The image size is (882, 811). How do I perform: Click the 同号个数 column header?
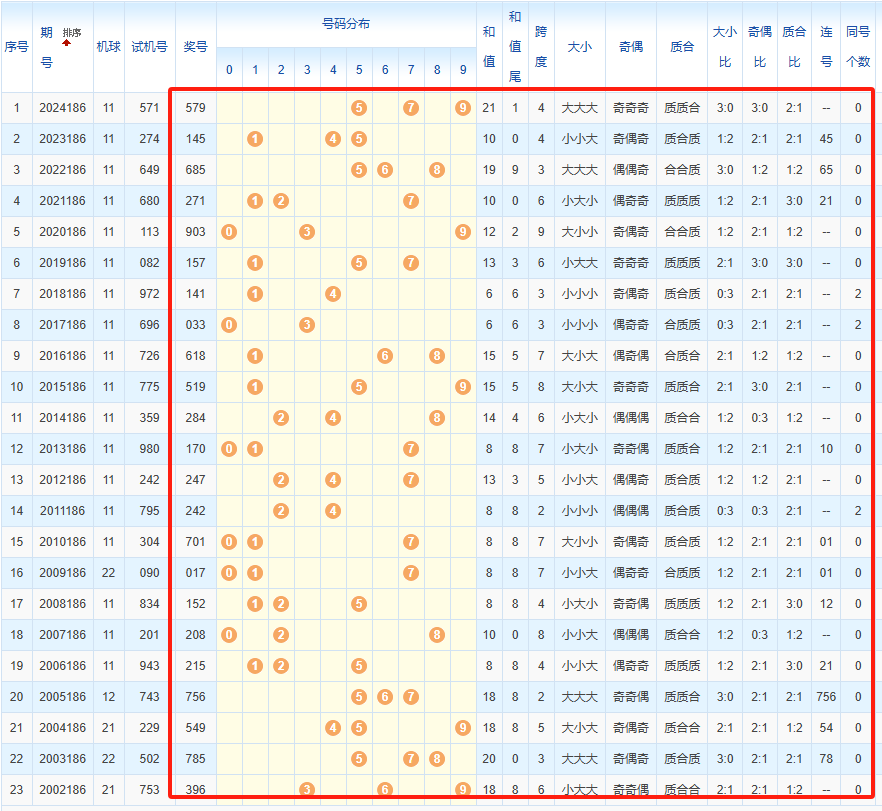[x=858, y=46]
